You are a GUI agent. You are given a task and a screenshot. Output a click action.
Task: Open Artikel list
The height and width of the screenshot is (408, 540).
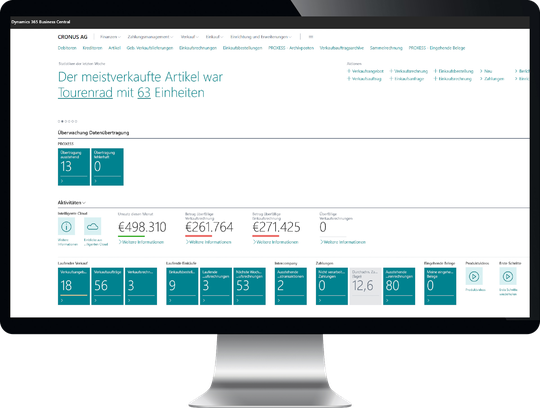coord(114,48)
